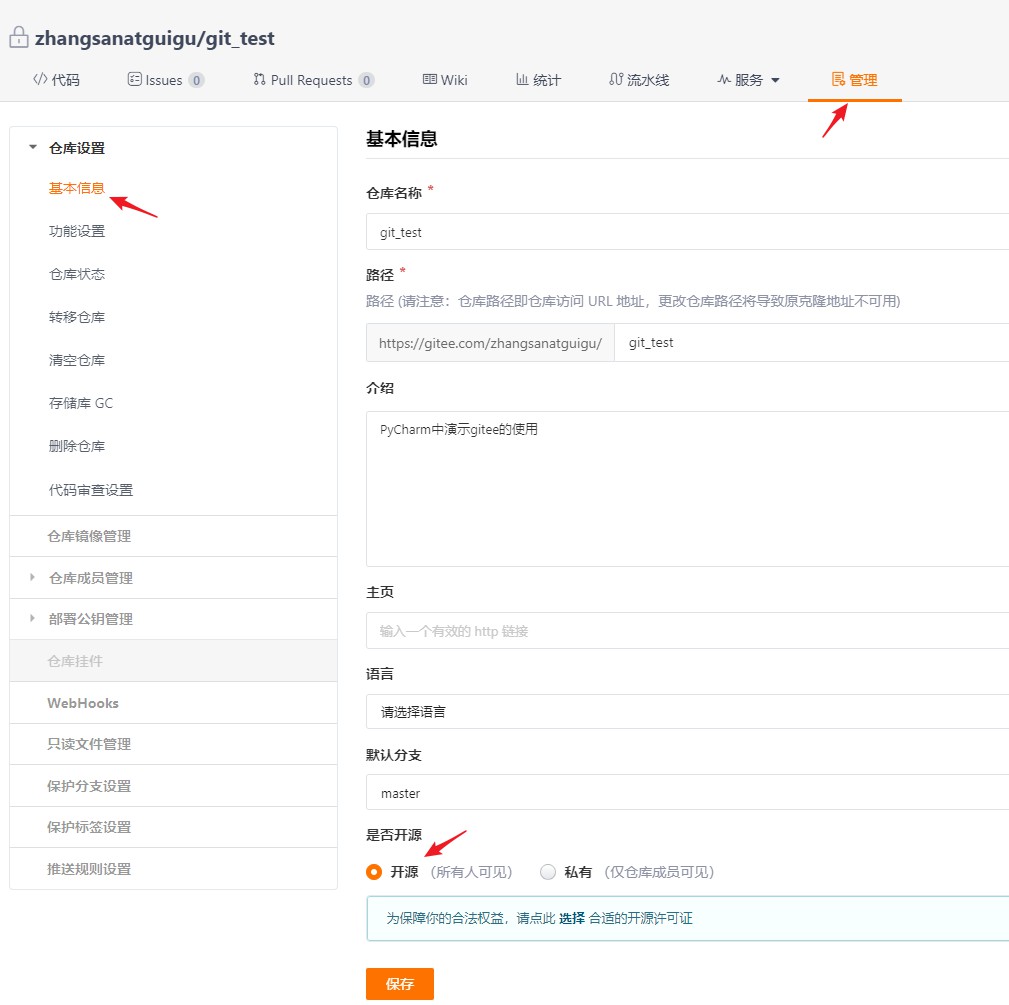This screenshot has height=1005, width=1009.
Task: Click the Issues list icon
Action: point(134,79)
